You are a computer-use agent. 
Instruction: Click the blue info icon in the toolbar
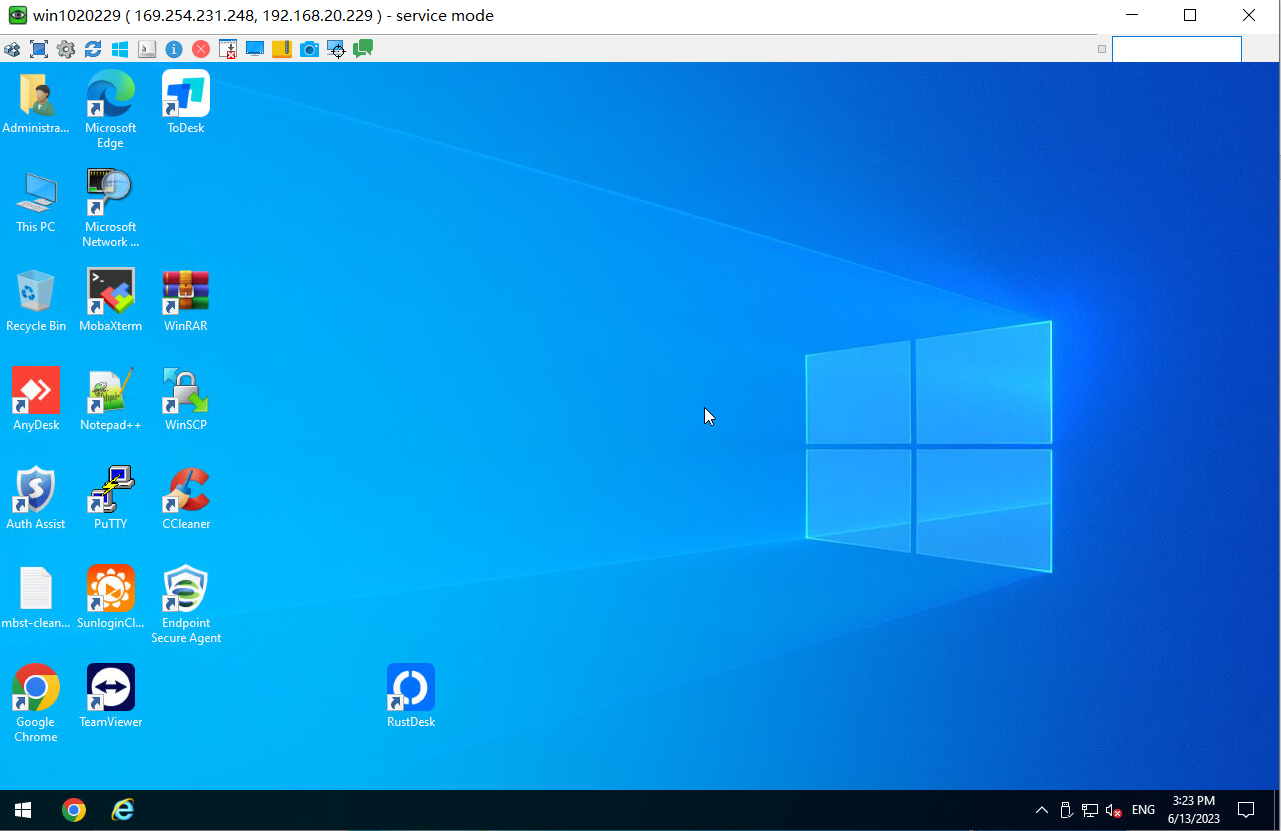174,49
